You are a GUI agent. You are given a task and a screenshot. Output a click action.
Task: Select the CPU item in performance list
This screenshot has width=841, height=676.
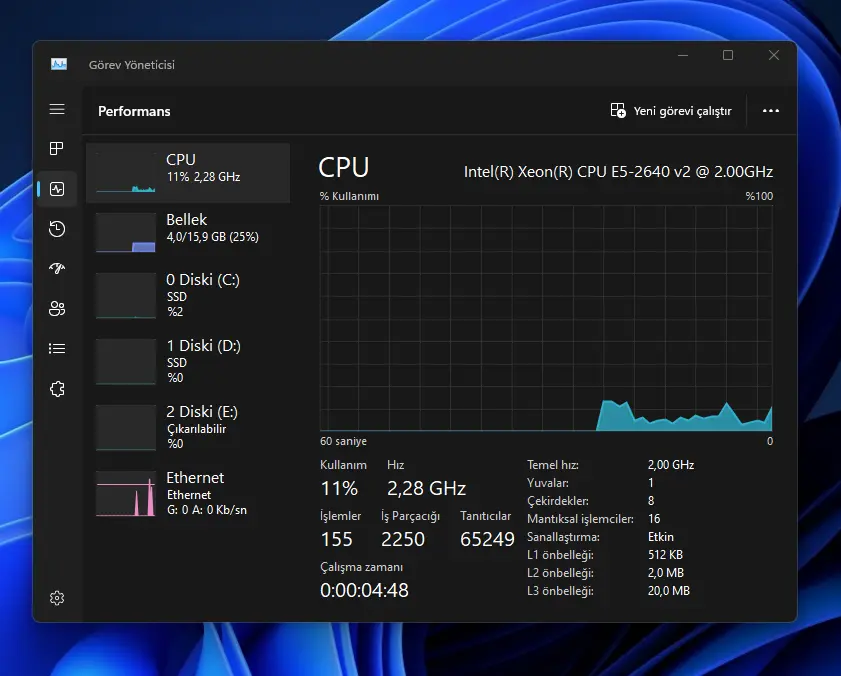pyautogui.click(x=188, y=173)
